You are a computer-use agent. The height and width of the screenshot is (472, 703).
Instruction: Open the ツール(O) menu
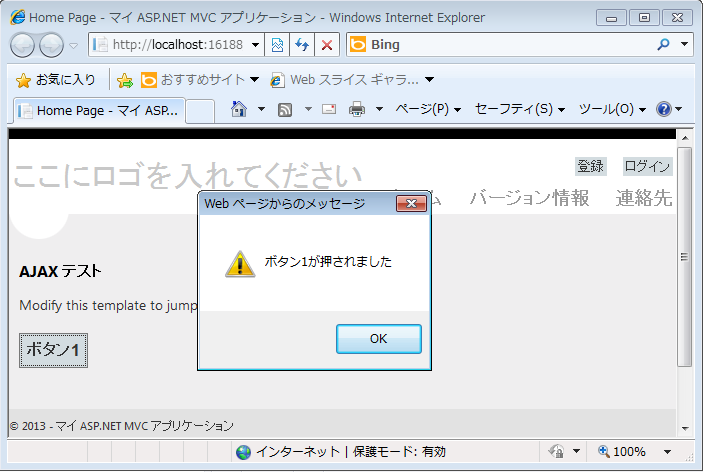point(612,109)
